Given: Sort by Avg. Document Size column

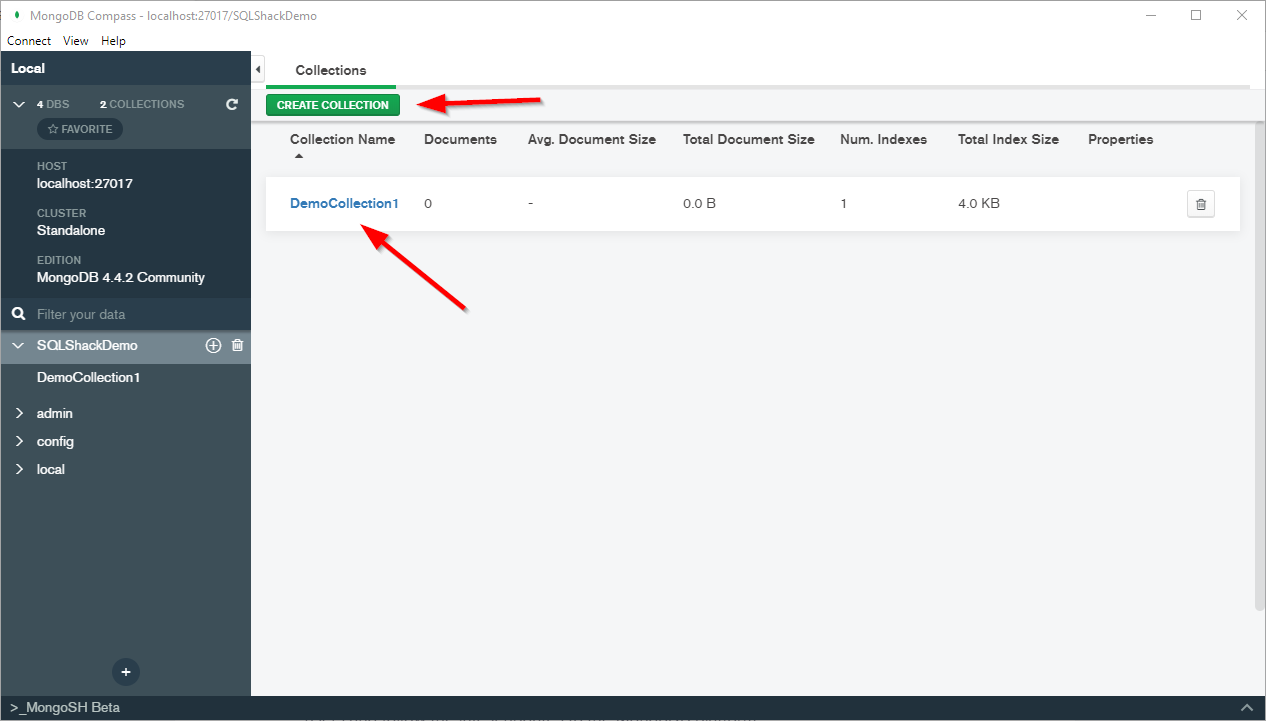Looking at the screenshot, I should click(x=592, y=140).
